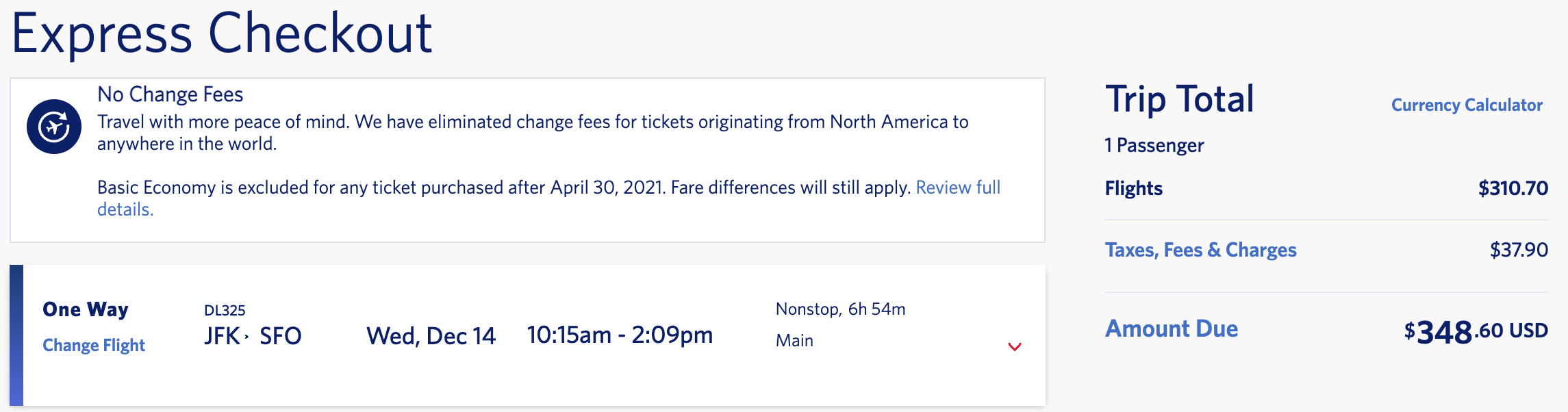Click the 1 Passenger label
The height and width of the screenshot is (412, 1568).
pos(1154,145)
